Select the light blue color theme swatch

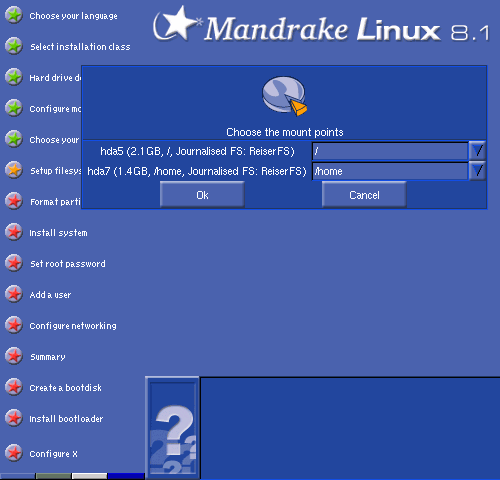18,476
